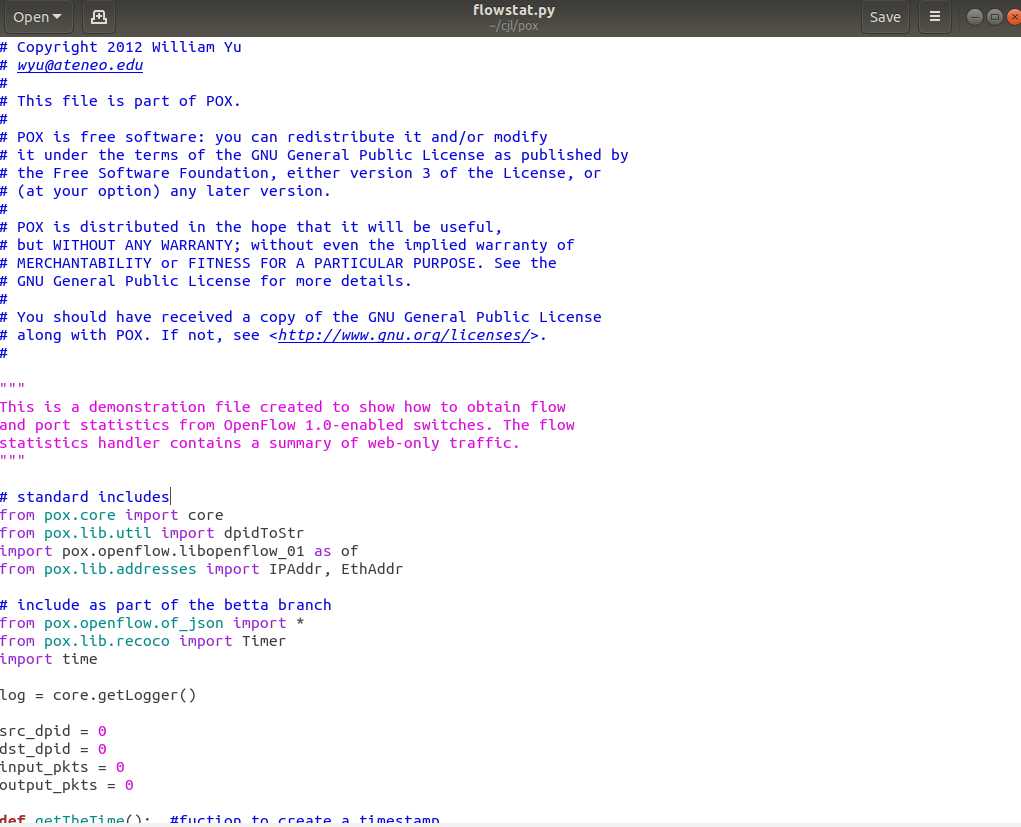Image resolution: width=1021 pixels, height=827 pixels.
Task: Click 'and port statistics from OpenFlow' line
Action: 288,425
